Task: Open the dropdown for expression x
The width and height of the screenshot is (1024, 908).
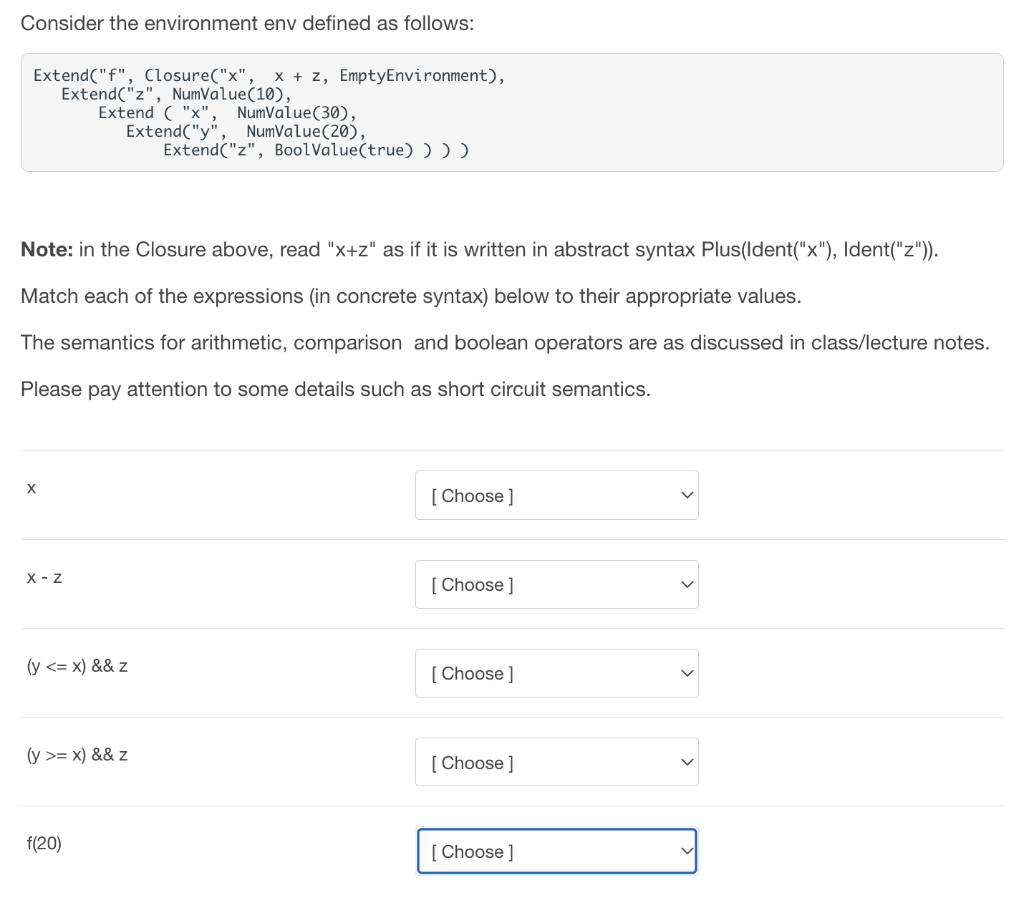Action: point(556,495)
